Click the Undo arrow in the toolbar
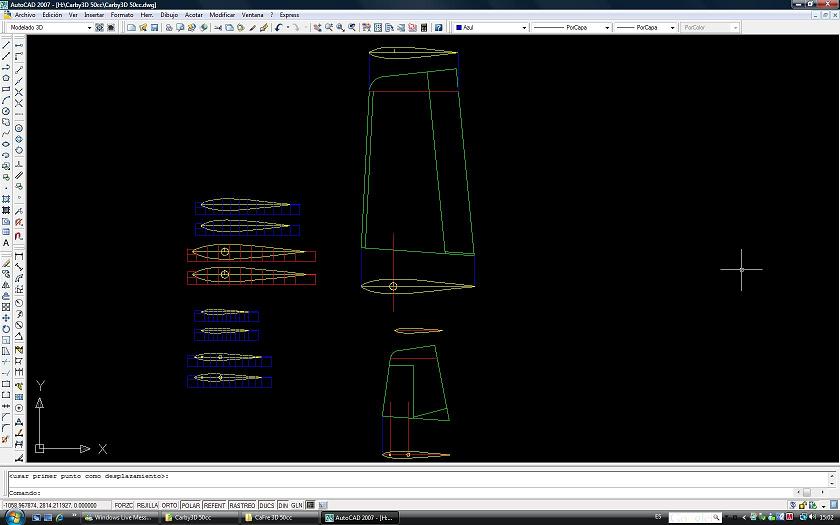Image resolution: width=840 pixels, height=525 pixels. pyautogui.click(x=277, y=28)
